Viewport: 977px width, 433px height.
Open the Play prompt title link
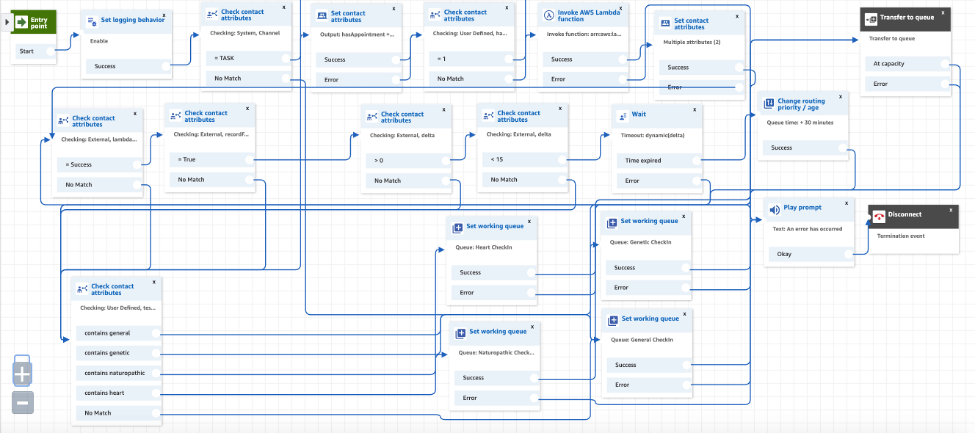[x=802, y=207]
